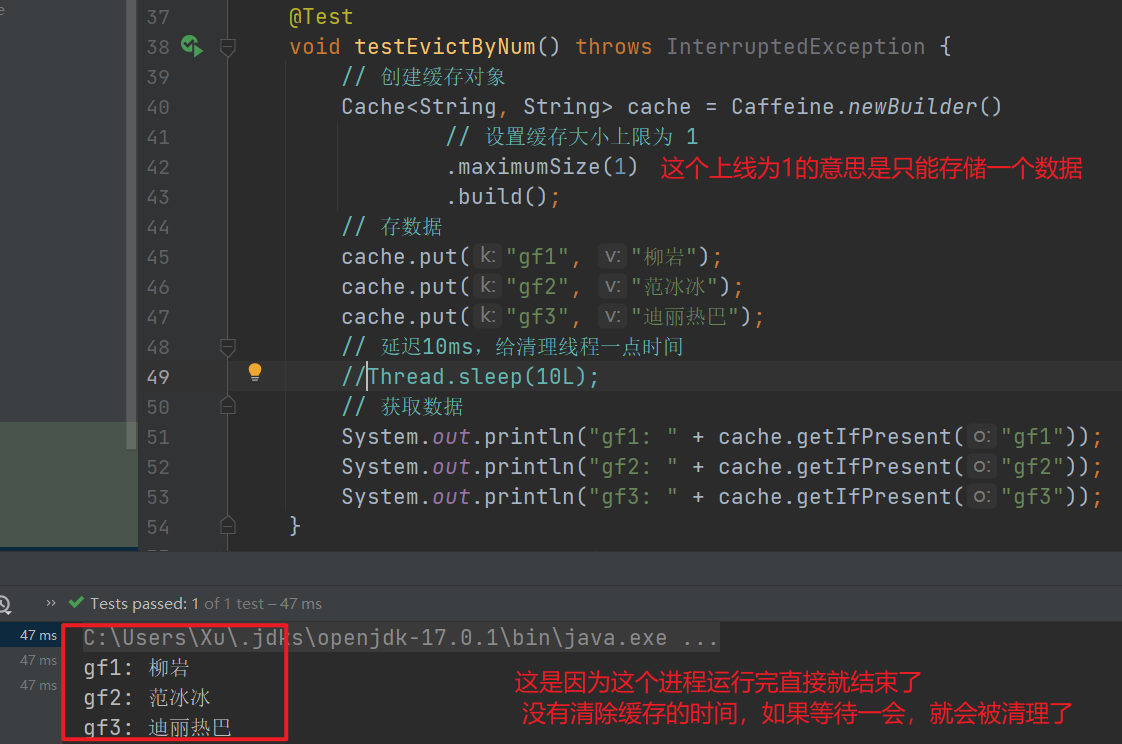Expand the folded java.exe command line ellipsis
Image resolution: width=1122 pixels, height=744 pixels.
coord(699,638)
